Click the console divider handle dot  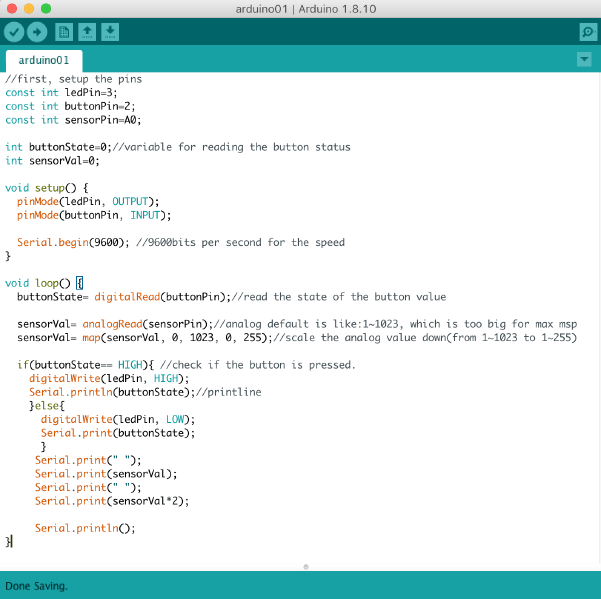click(x=306, y=567)
